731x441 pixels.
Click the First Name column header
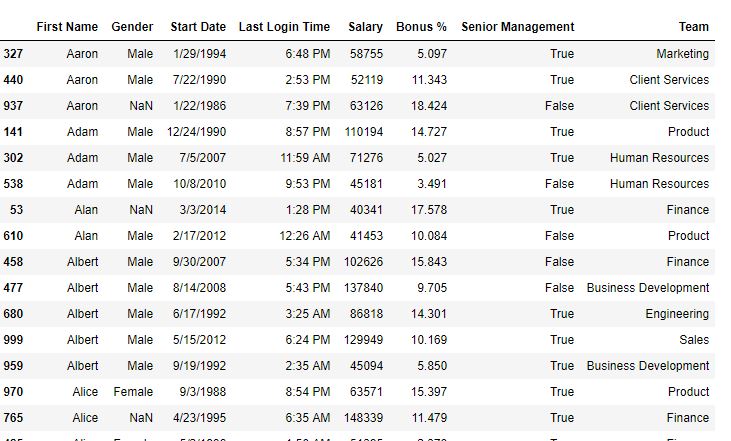pos(67,27)
